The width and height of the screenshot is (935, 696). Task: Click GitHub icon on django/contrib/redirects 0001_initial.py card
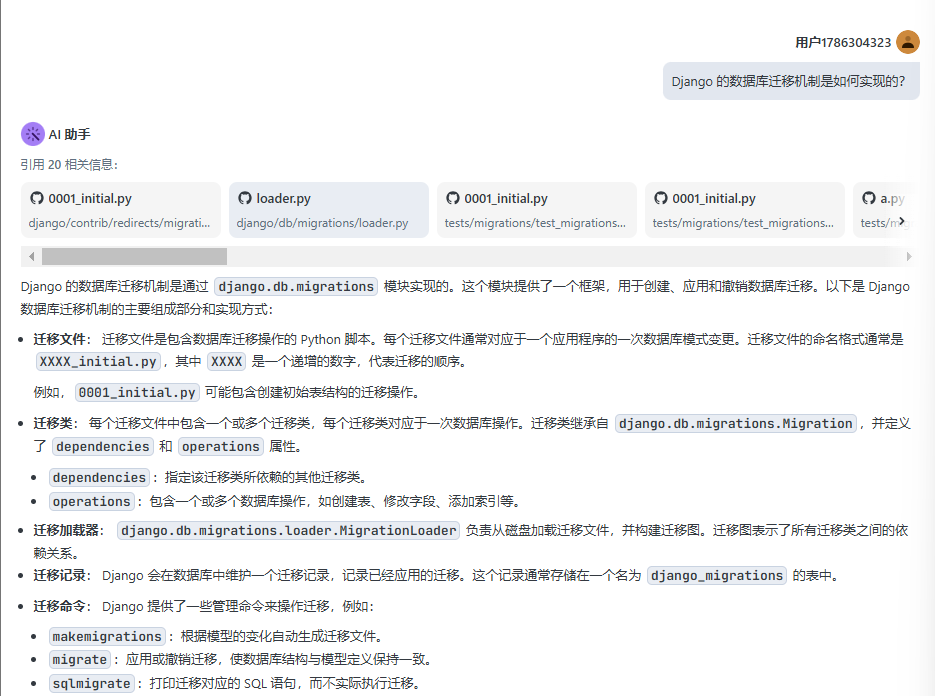pos(37,198)
